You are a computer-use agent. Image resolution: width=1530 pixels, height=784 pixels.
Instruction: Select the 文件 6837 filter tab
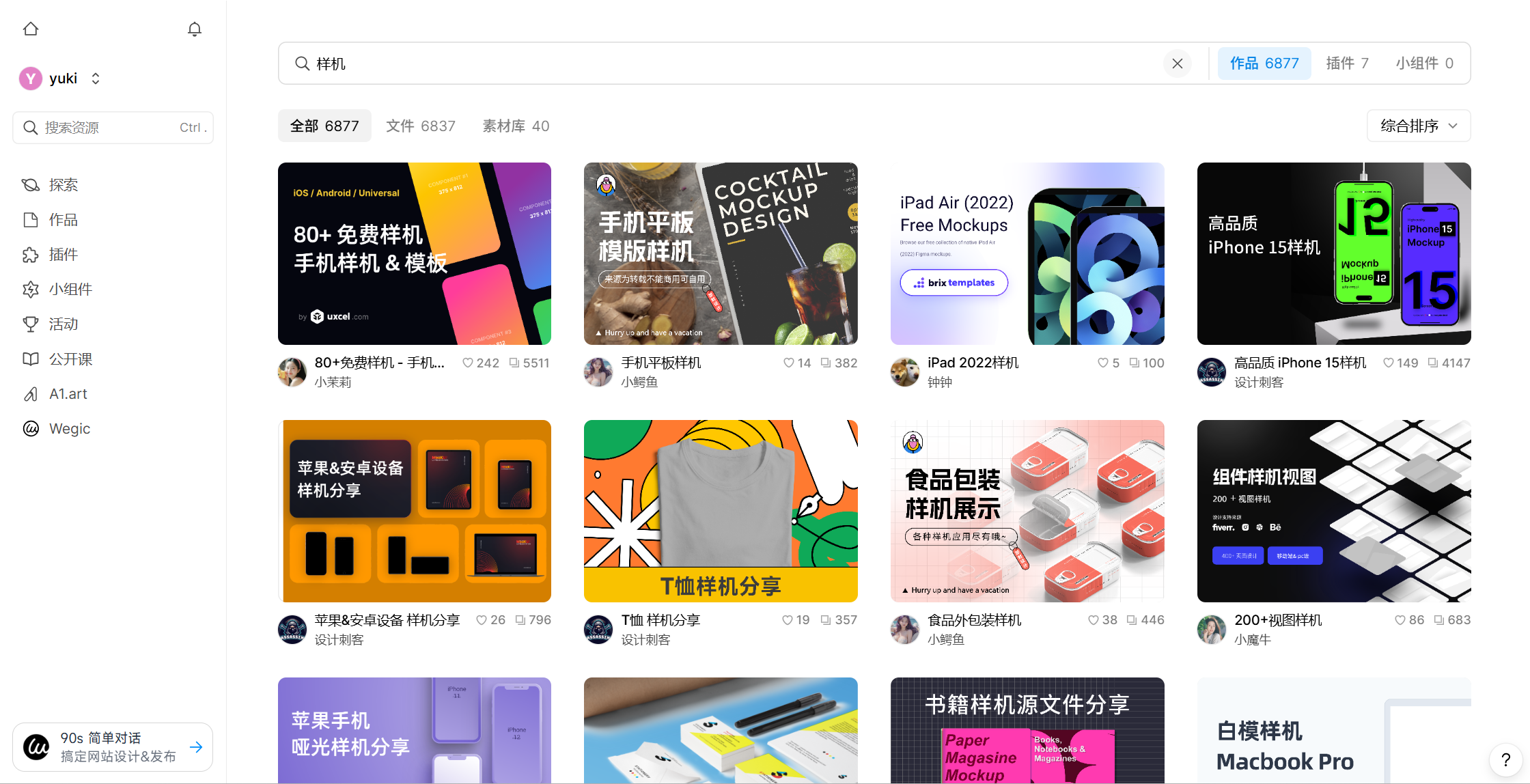tap(420, 126)
